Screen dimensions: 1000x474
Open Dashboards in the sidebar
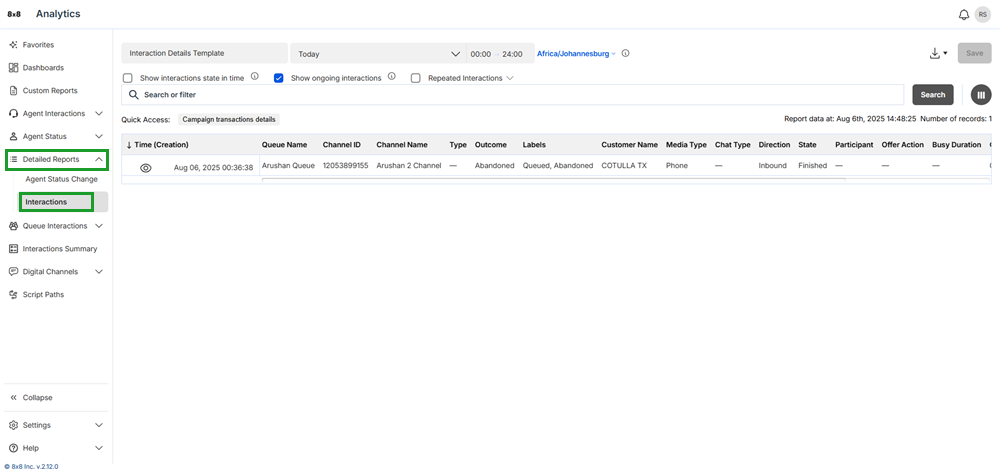(x=43, y=68)
